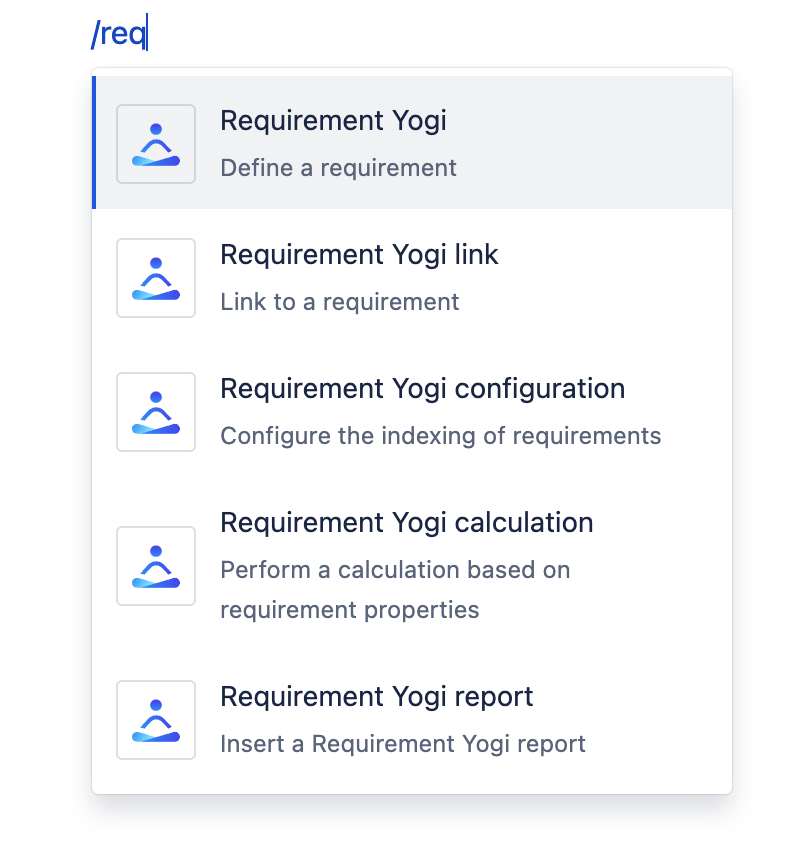Screen dimensions: 794x864
Task: Click the blue selection bar on the highlighted row
Action: 94,143
